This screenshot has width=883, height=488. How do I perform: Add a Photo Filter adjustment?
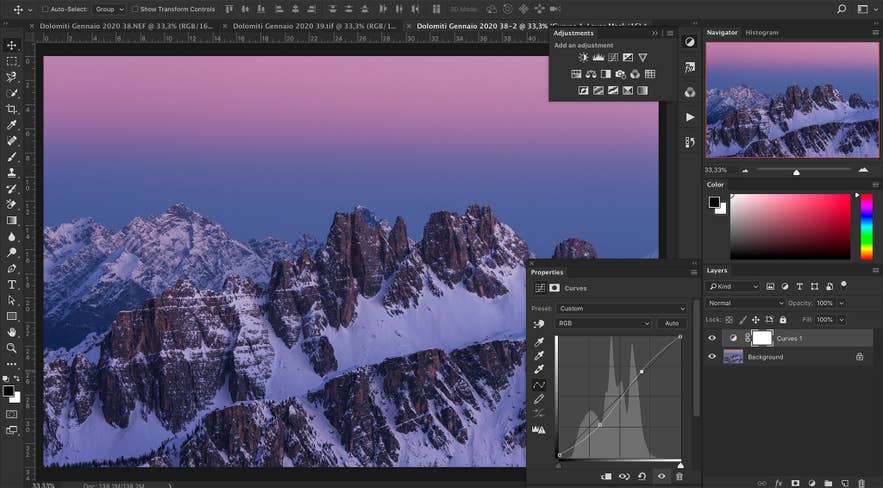(x=620, y=74)
